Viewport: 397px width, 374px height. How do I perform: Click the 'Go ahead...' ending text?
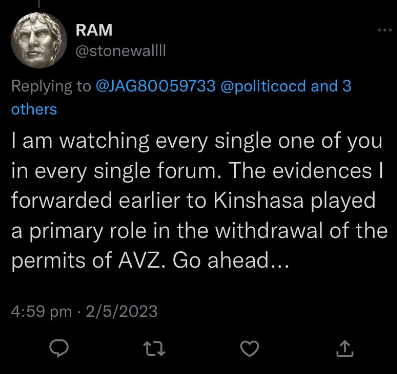point(230,261)
